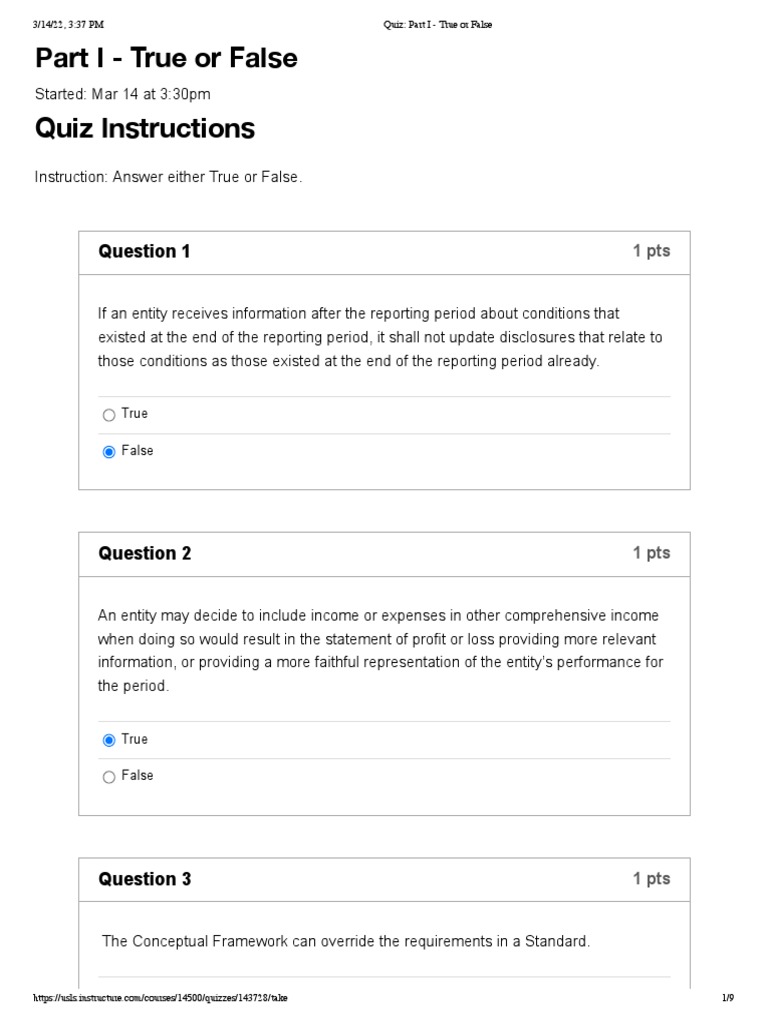Click the 'Part I - True or False' heading
768x1024 pixels.
tap(166, 58)
